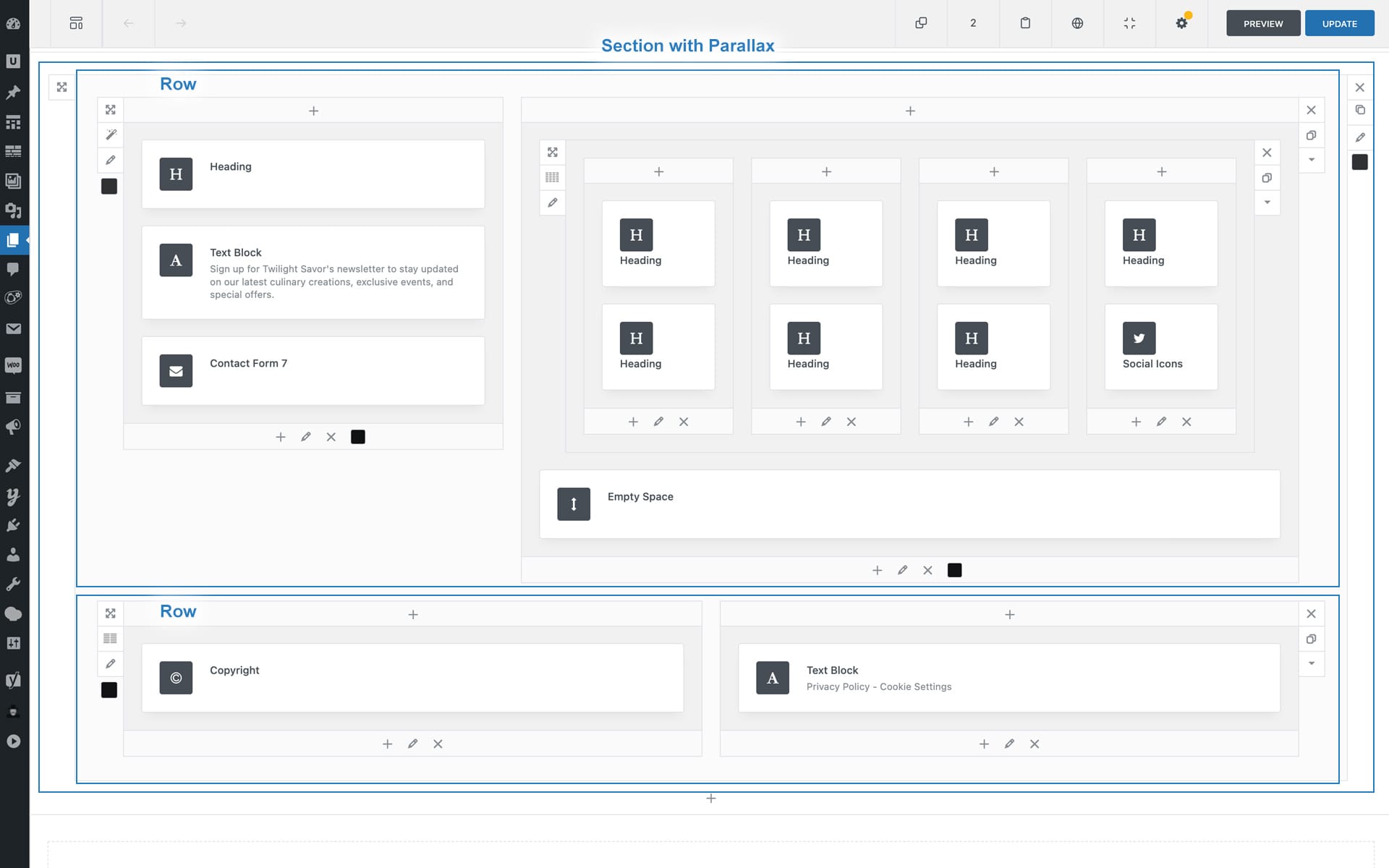
Task: Edit the Copyright column with pencil icon
Action: (x=412, y=744)
